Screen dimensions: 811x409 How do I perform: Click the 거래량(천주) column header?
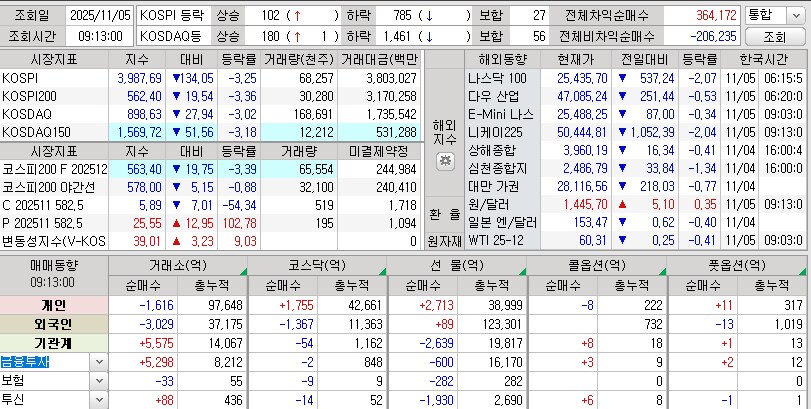click(298, 59)
